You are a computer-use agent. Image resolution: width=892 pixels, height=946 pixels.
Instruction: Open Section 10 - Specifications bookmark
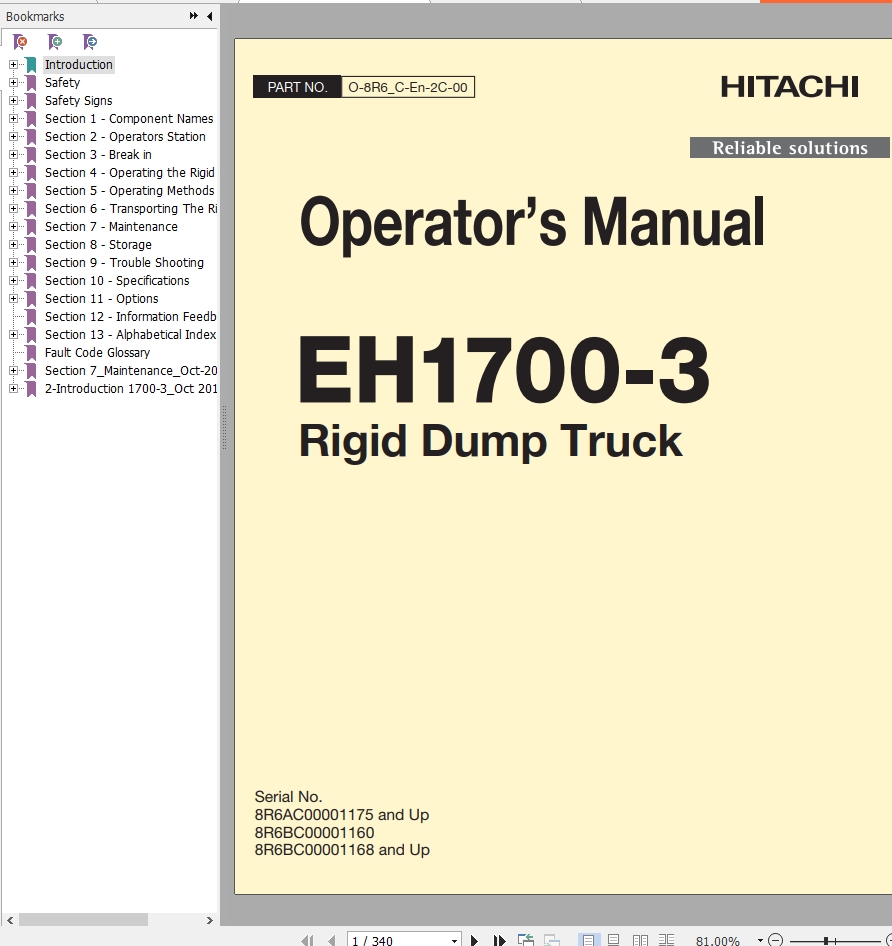click(x=116, y=281)
